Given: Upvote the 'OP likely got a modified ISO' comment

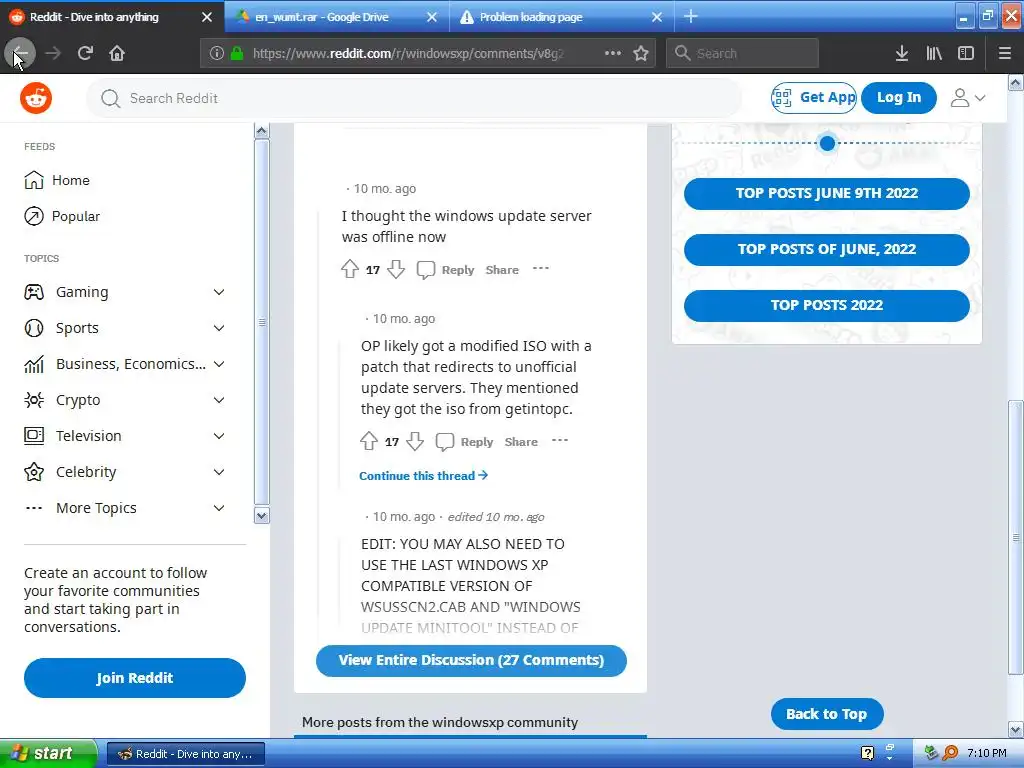Looking at the screenshot, I should point(369,441).
